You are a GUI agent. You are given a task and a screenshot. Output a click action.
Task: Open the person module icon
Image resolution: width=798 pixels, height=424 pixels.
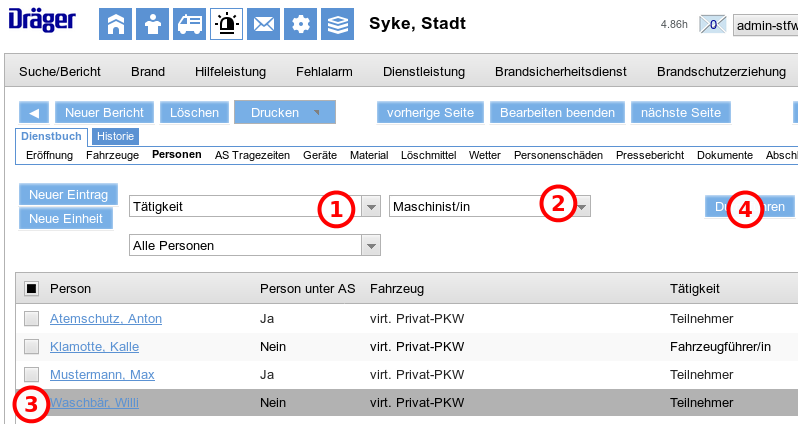coord(152,24)
